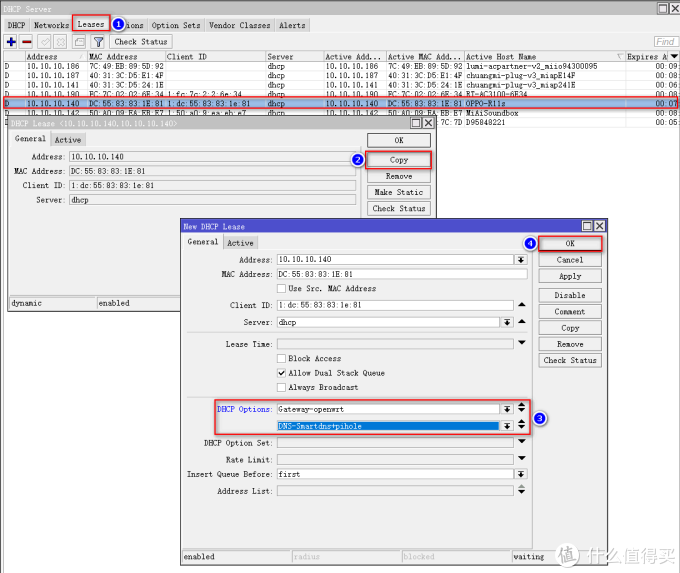The image size is (680, 573).
Task: Maximize the New DHCP Lease window
Action: 587,226
